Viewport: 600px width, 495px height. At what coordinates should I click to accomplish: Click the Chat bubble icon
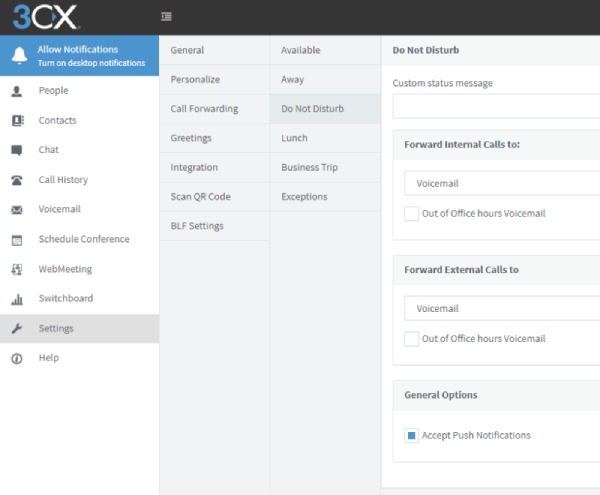(x=16, y=150)
